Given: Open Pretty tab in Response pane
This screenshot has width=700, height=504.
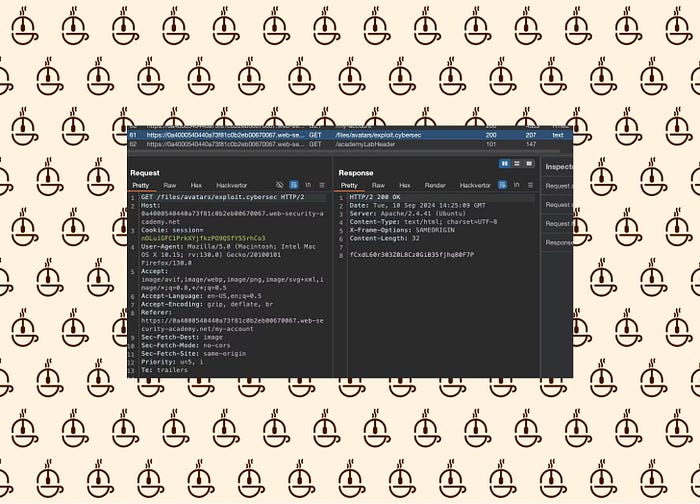Looking at the screenshot, I should pyautogui.click(x=349, y=185).
